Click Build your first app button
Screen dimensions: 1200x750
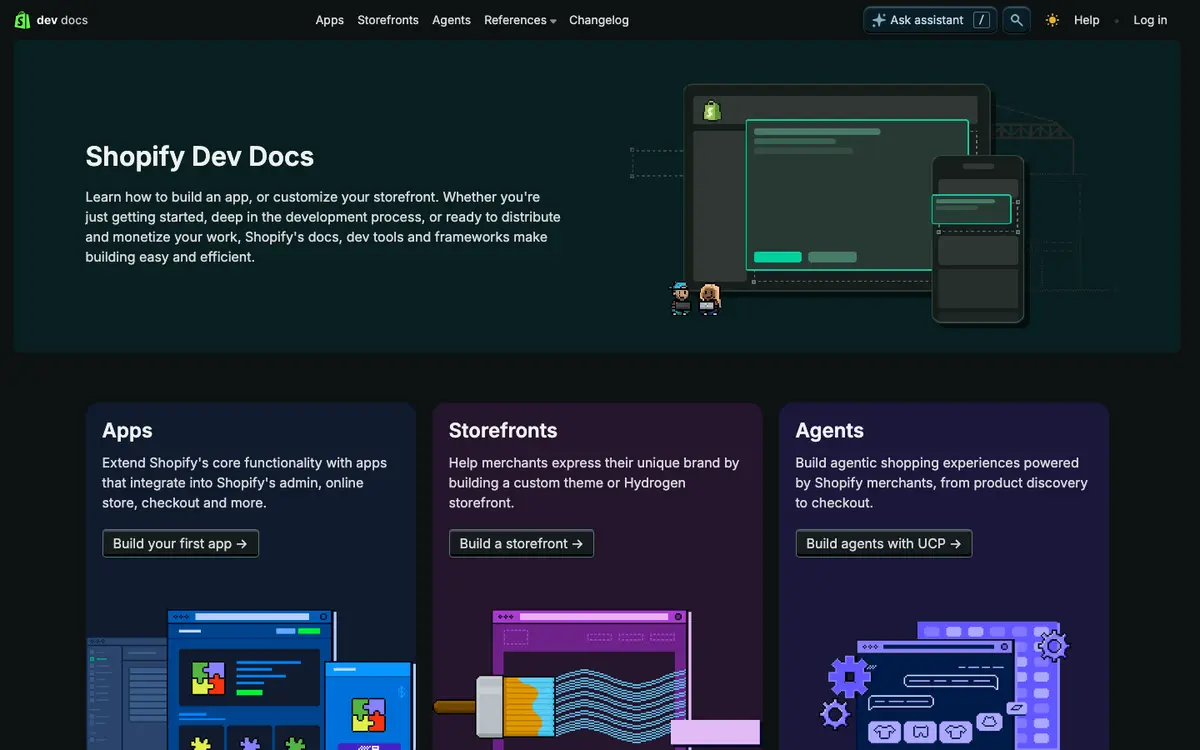point(181,543)
